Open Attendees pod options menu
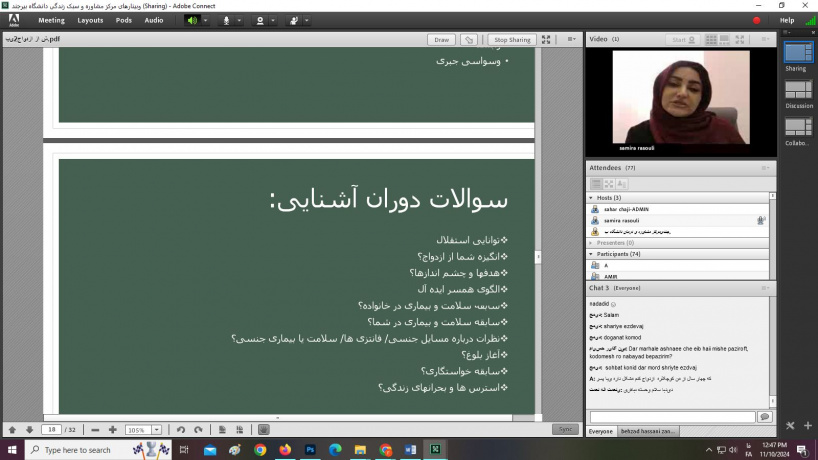Screen dimensions: 818x460 [x=765, y=168]
